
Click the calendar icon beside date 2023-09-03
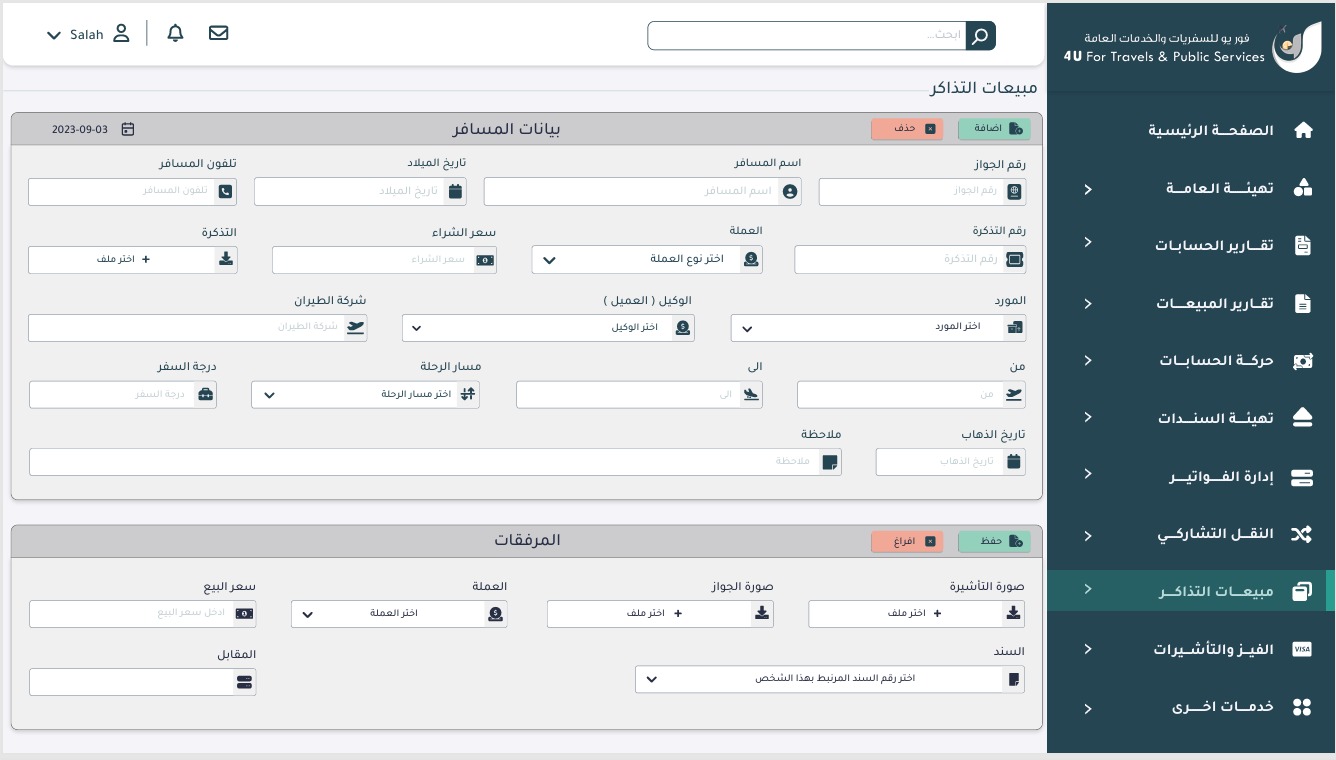pos(128,129)
